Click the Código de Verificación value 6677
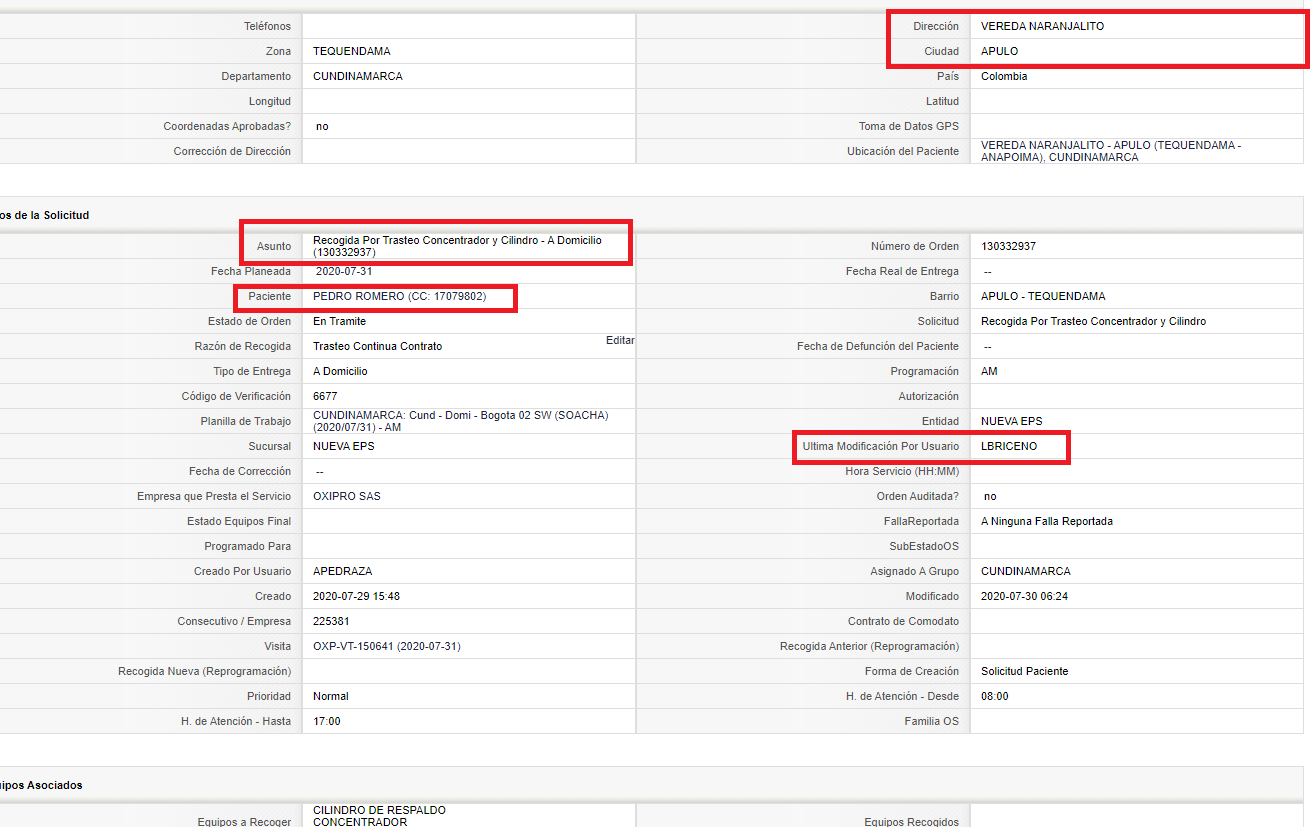 [325, 396]
